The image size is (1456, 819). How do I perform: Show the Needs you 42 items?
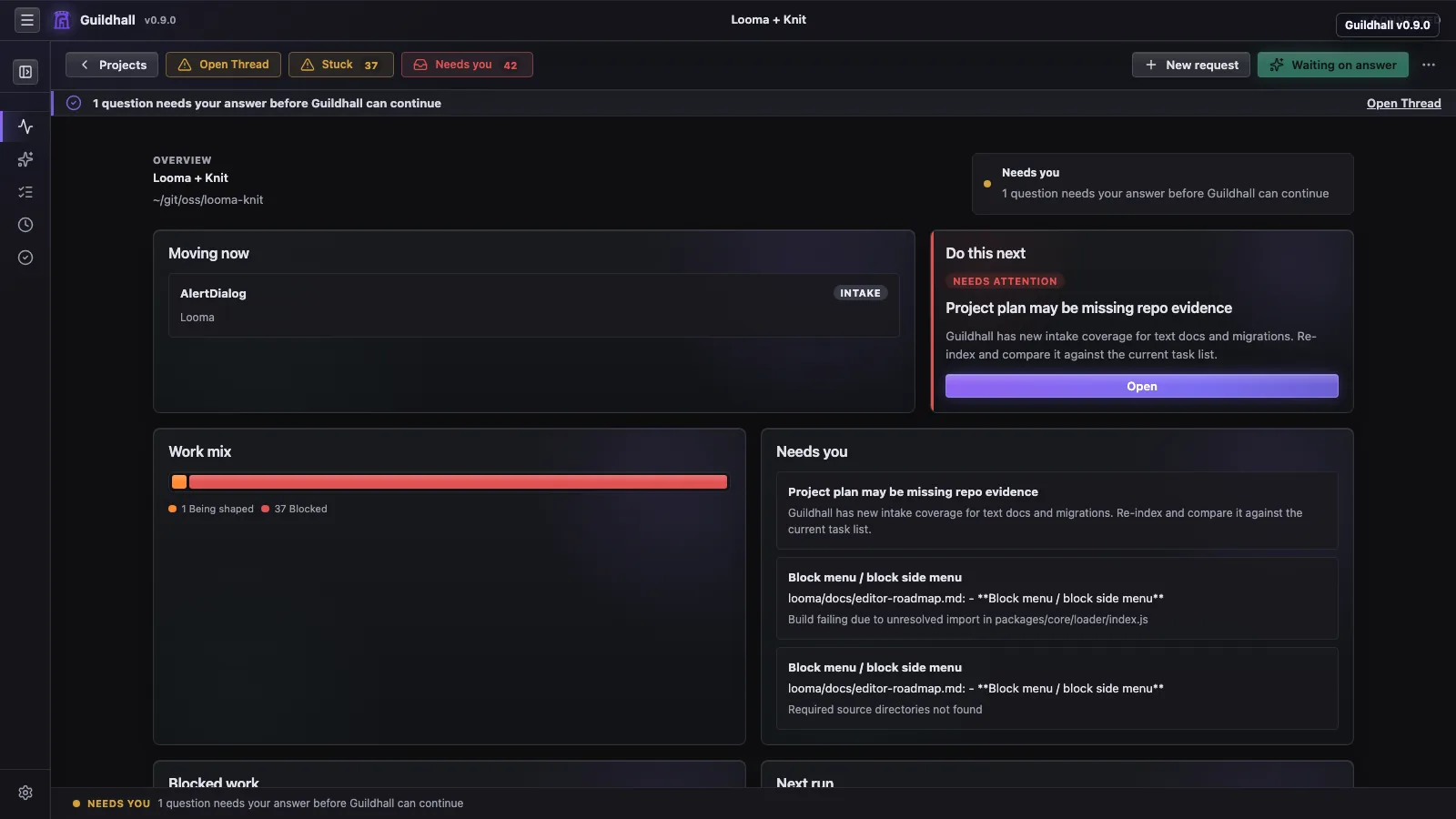[x=467, y=65]
